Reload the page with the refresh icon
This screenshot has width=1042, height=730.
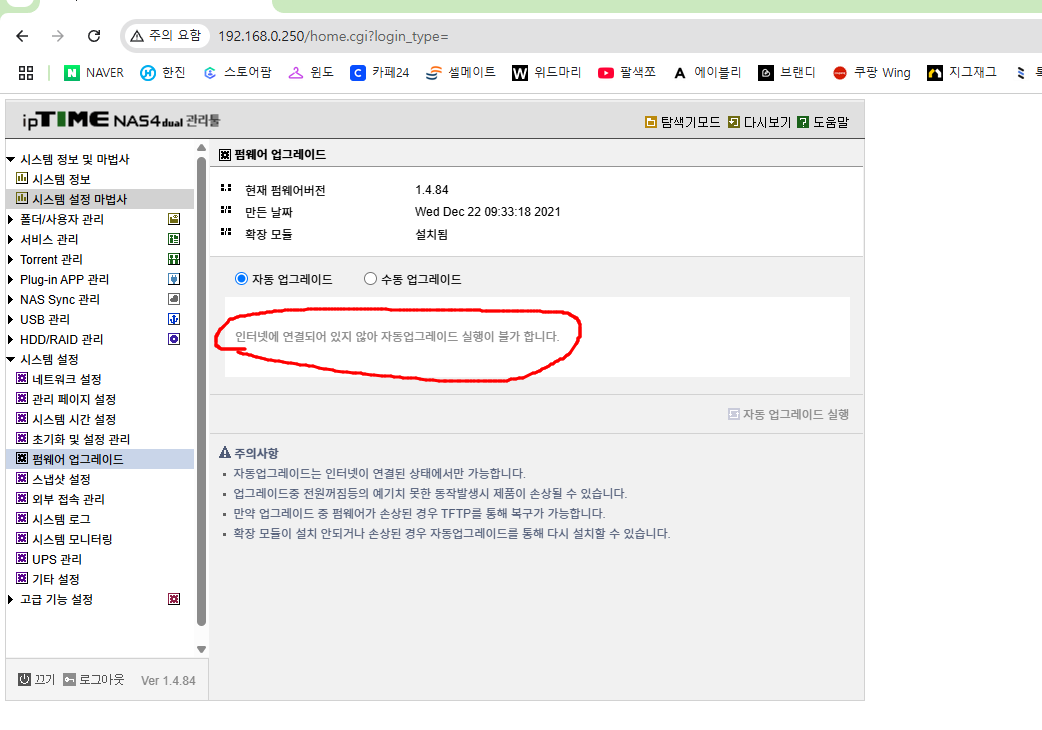[94, 36]
